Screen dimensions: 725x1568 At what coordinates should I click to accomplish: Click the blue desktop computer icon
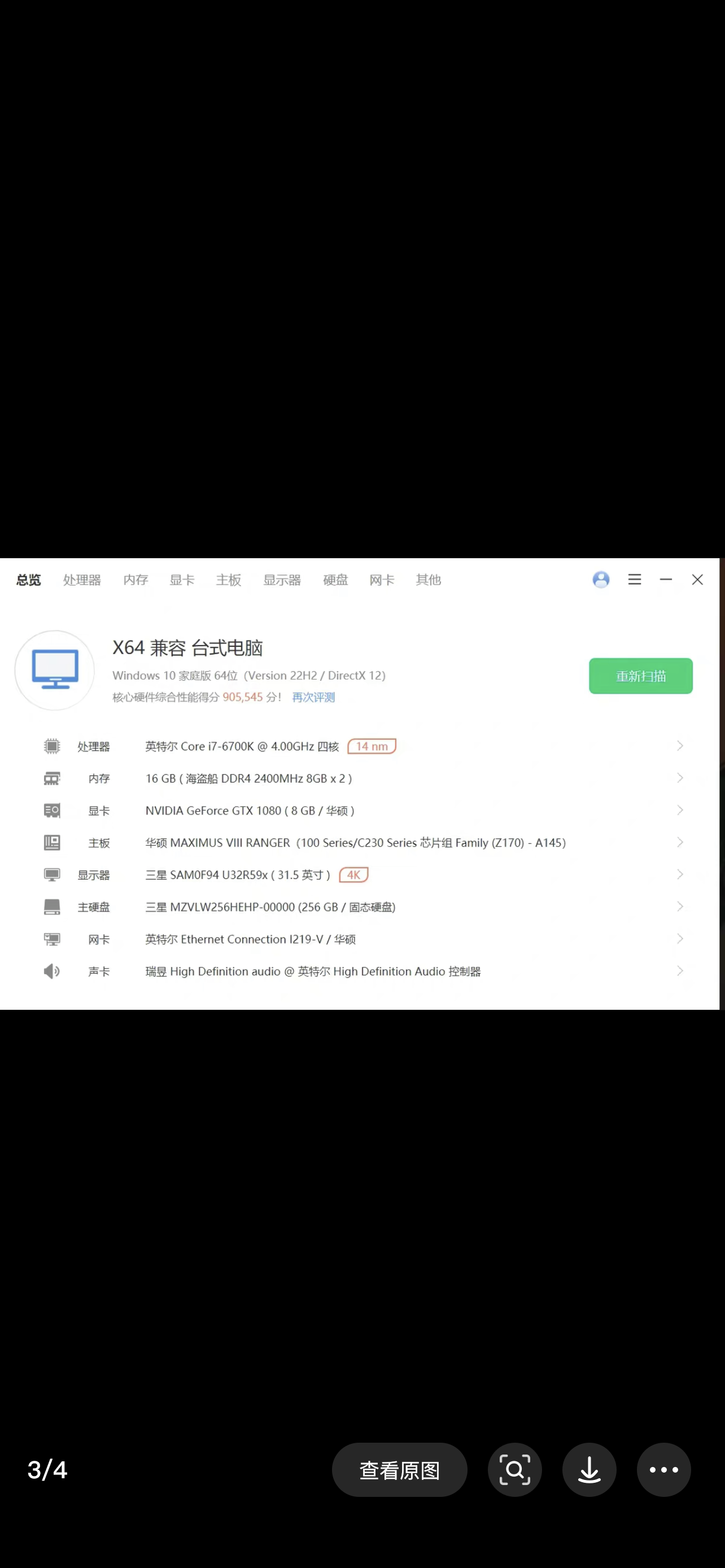pos(55,669)
